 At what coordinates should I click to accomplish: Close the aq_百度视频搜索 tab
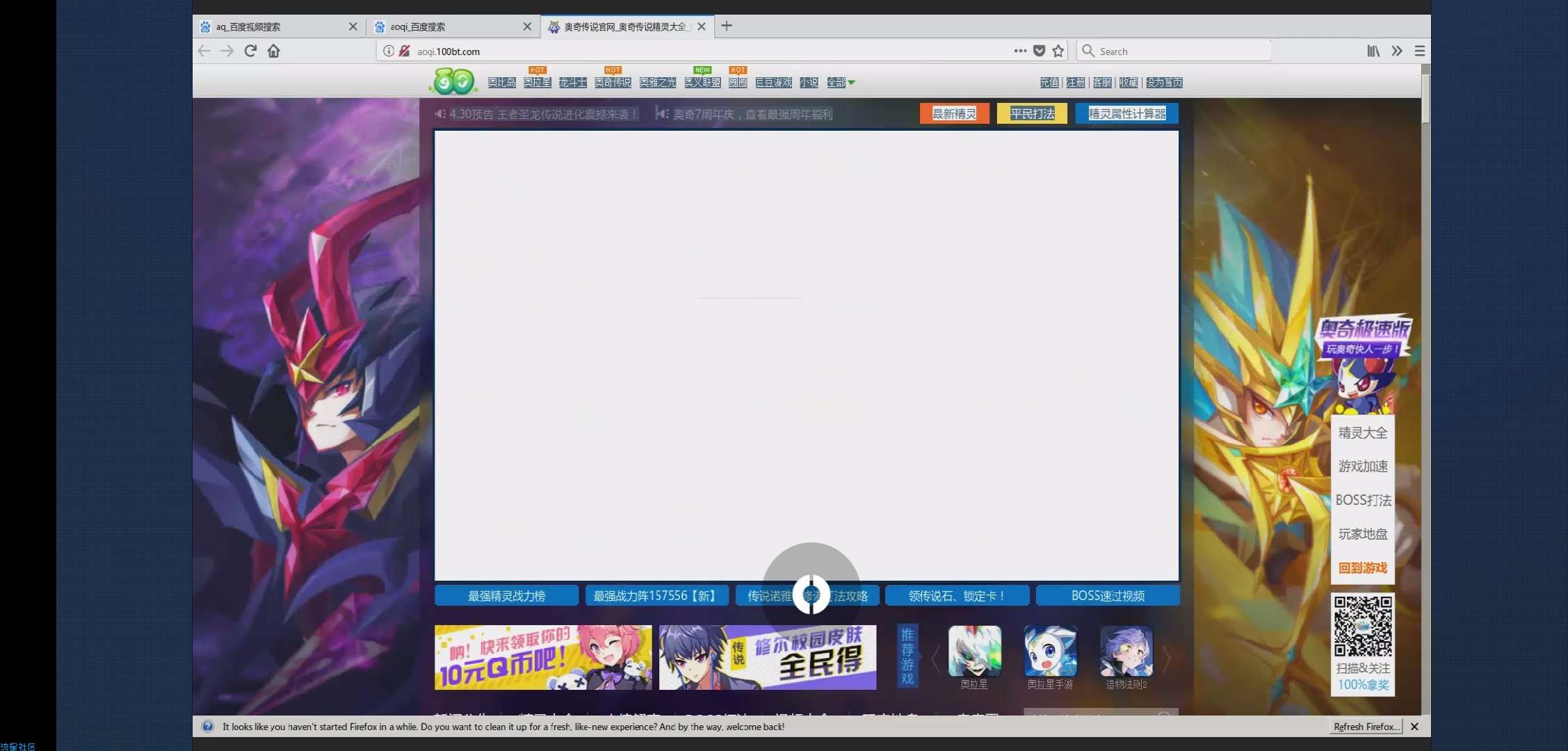(353, 26)
